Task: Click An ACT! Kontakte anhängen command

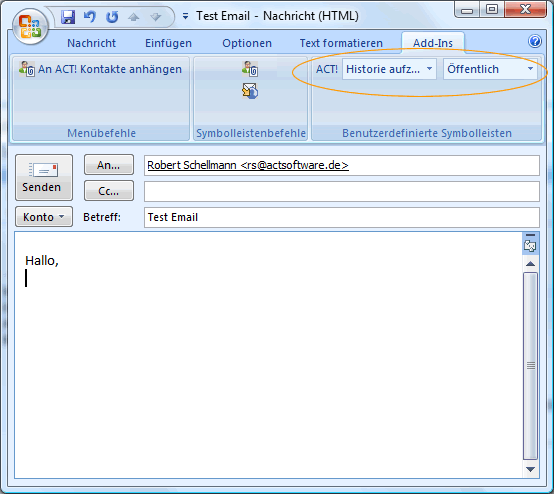Action: [101, 69]
